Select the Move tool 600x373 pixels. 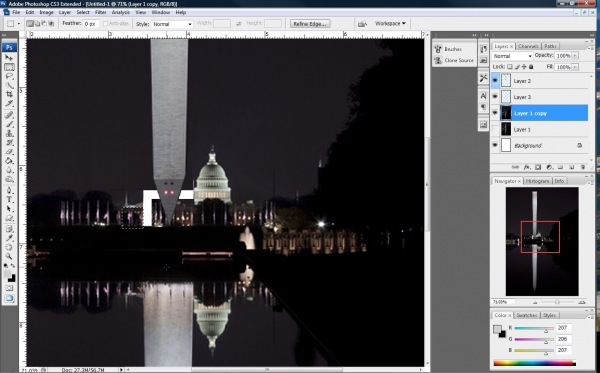click(x=9, y=58)
